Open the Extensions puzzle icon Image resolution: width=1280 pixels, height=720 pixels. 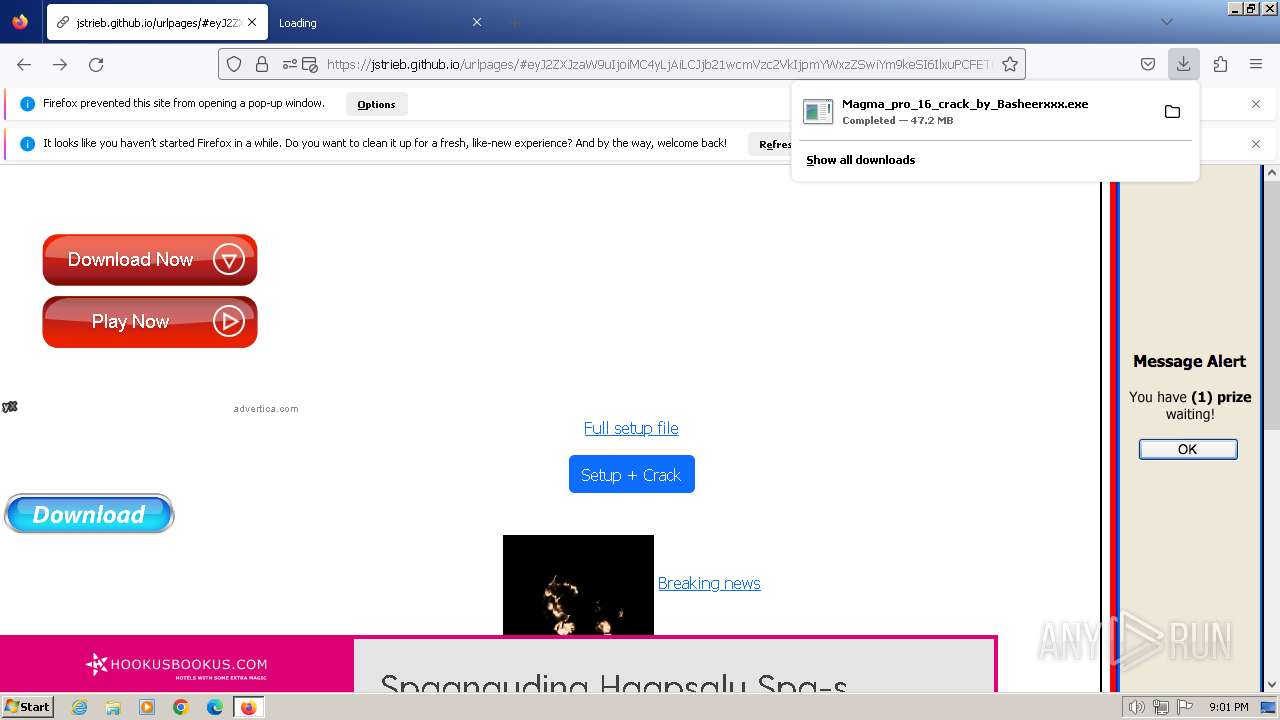point(1220,64)
